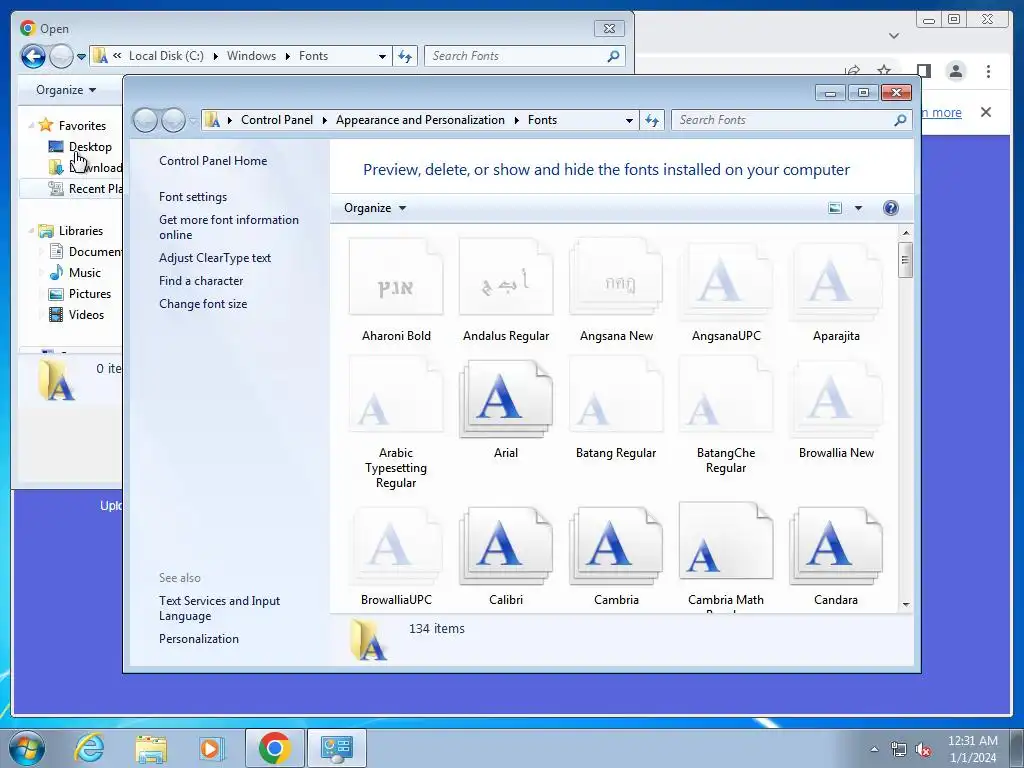Screen dimensions: 1024x768
Task: Open Font settings link
Action: (193, 197)
